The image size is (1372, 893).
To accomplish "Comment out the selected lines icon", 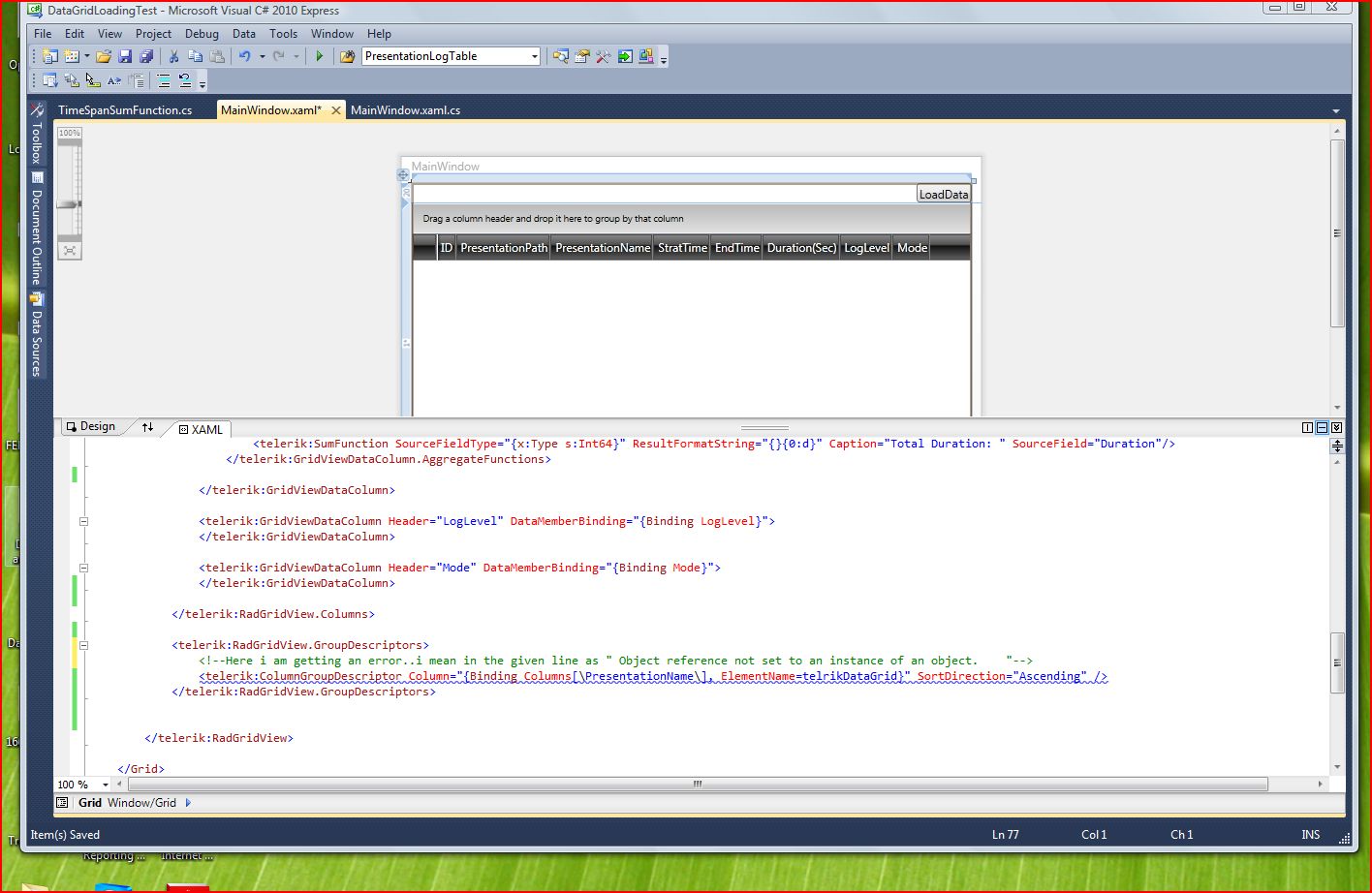I will [x=164, y=81].
